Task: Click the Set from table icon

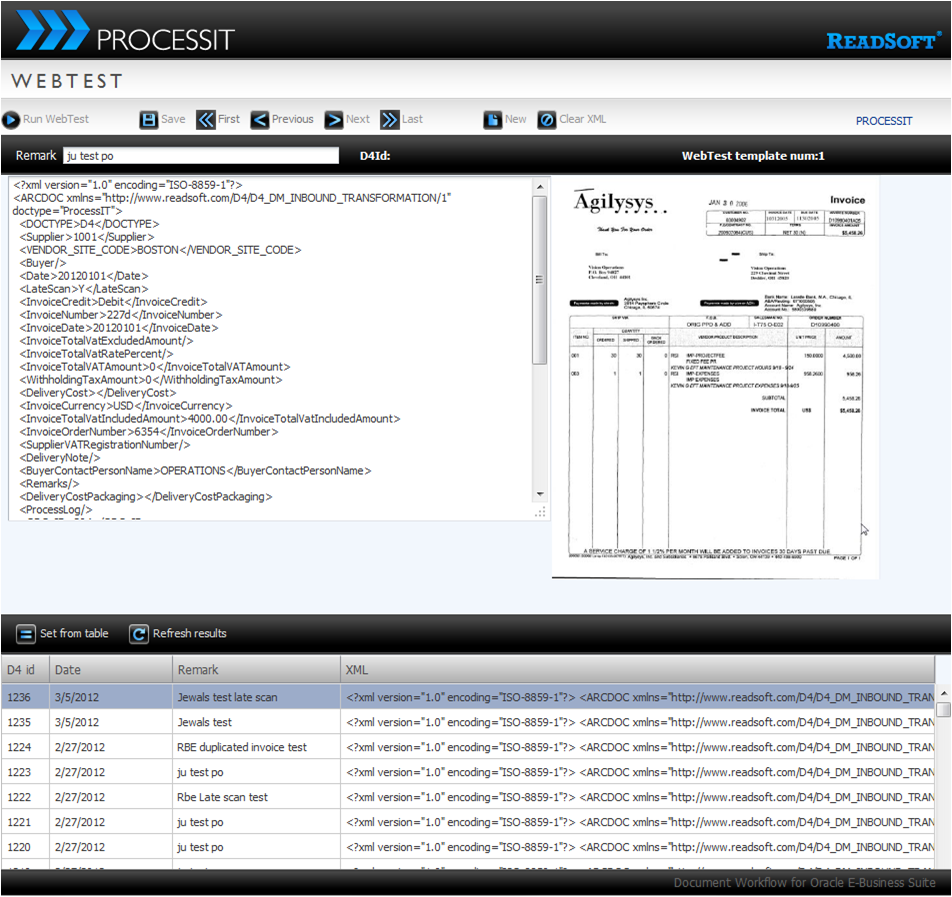Action: click(26, 634)
